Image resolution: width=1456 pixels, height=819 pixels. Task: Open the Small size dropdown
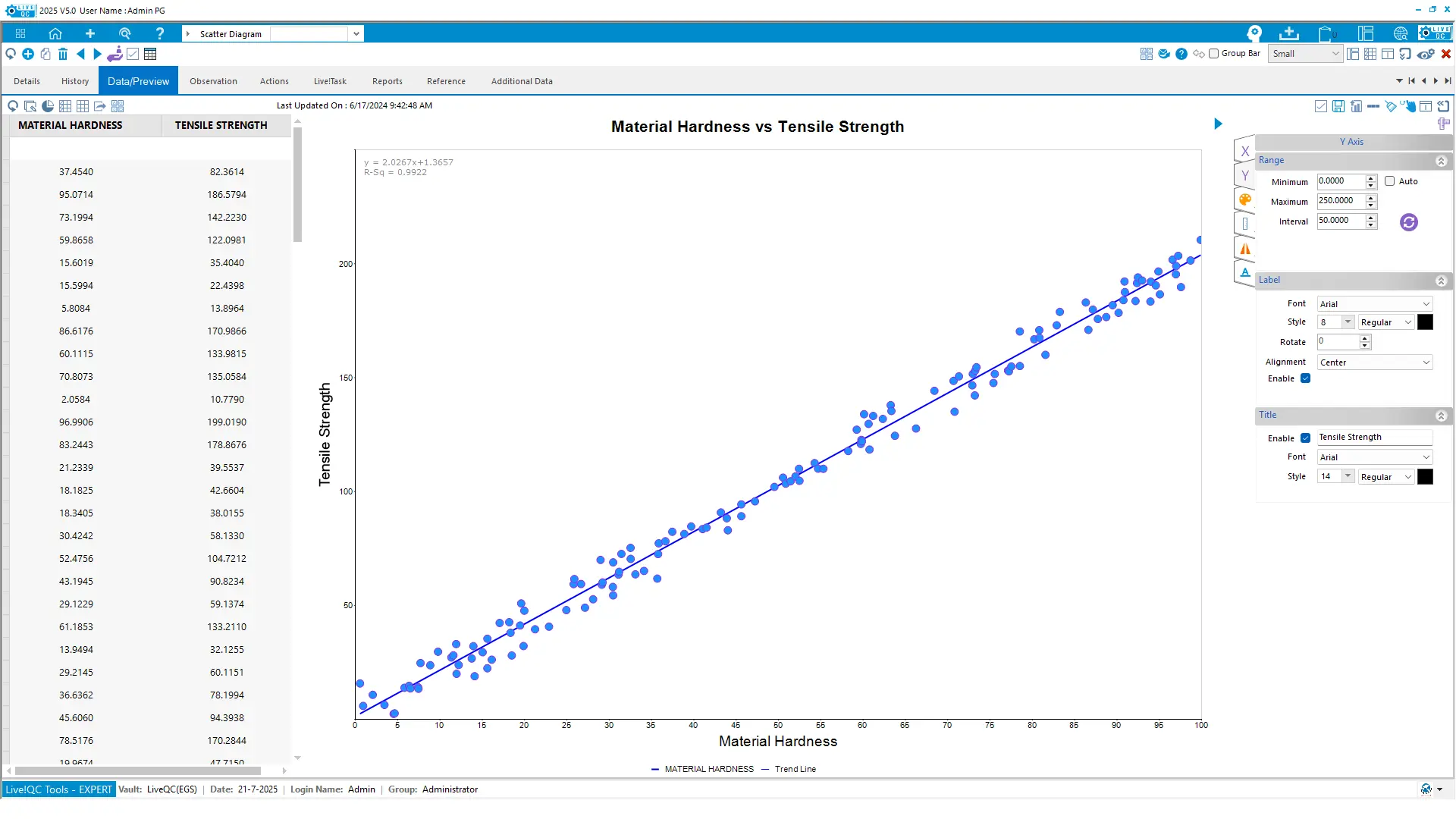click(x=1305, y=54)
